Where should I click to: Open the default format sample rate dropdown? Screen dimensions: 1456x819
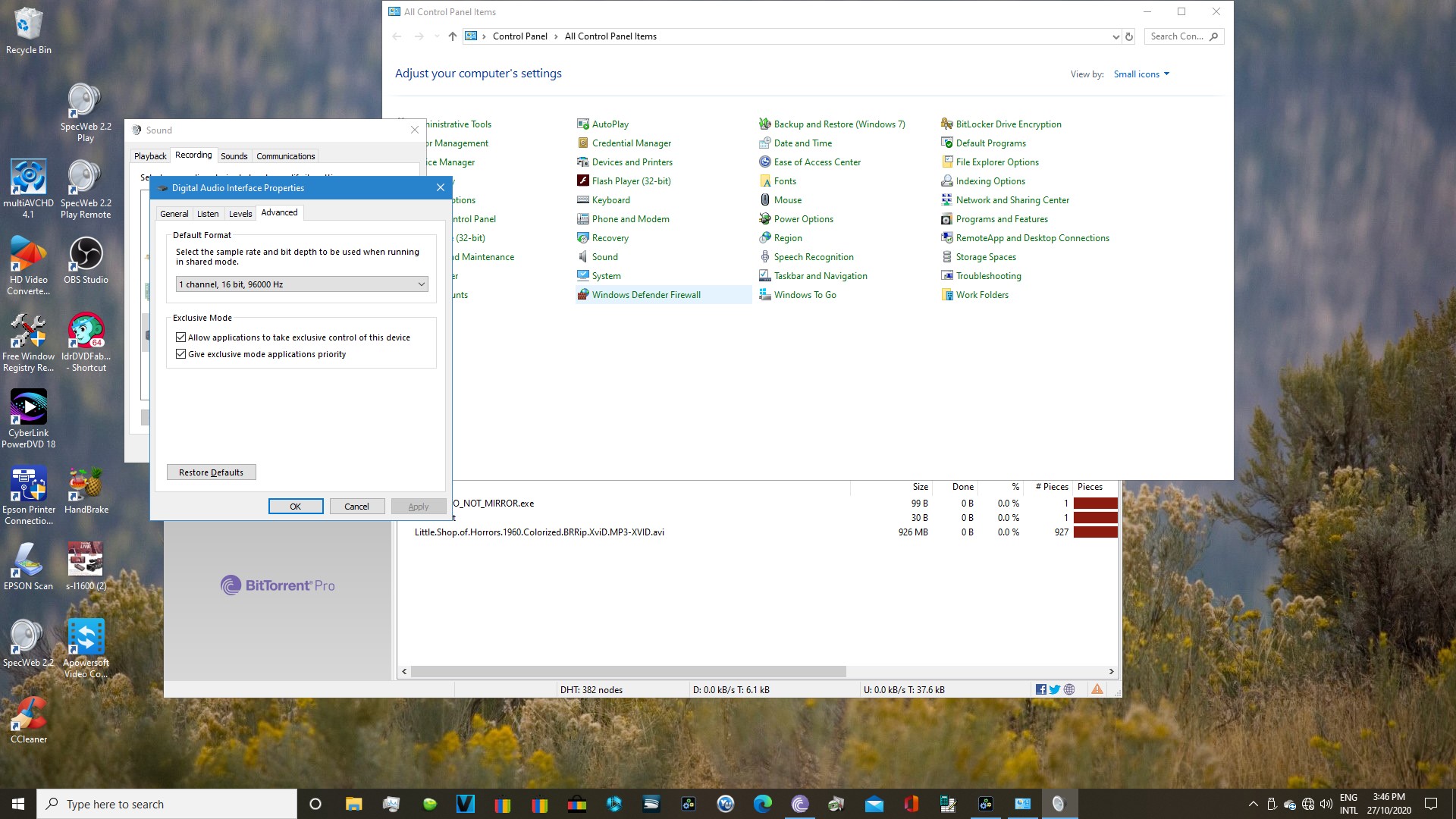(x=302, y=284)
